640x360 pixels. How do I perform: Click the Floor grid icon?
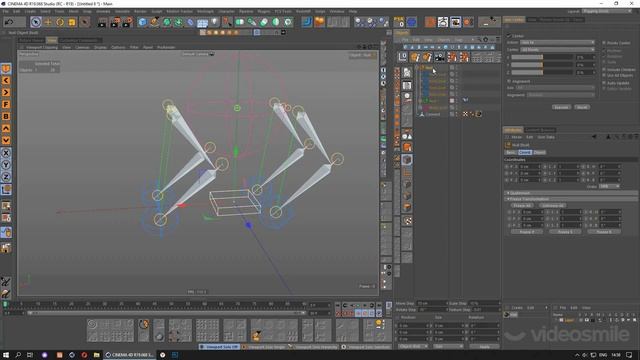pyautogui.click(x=202, y=22)
